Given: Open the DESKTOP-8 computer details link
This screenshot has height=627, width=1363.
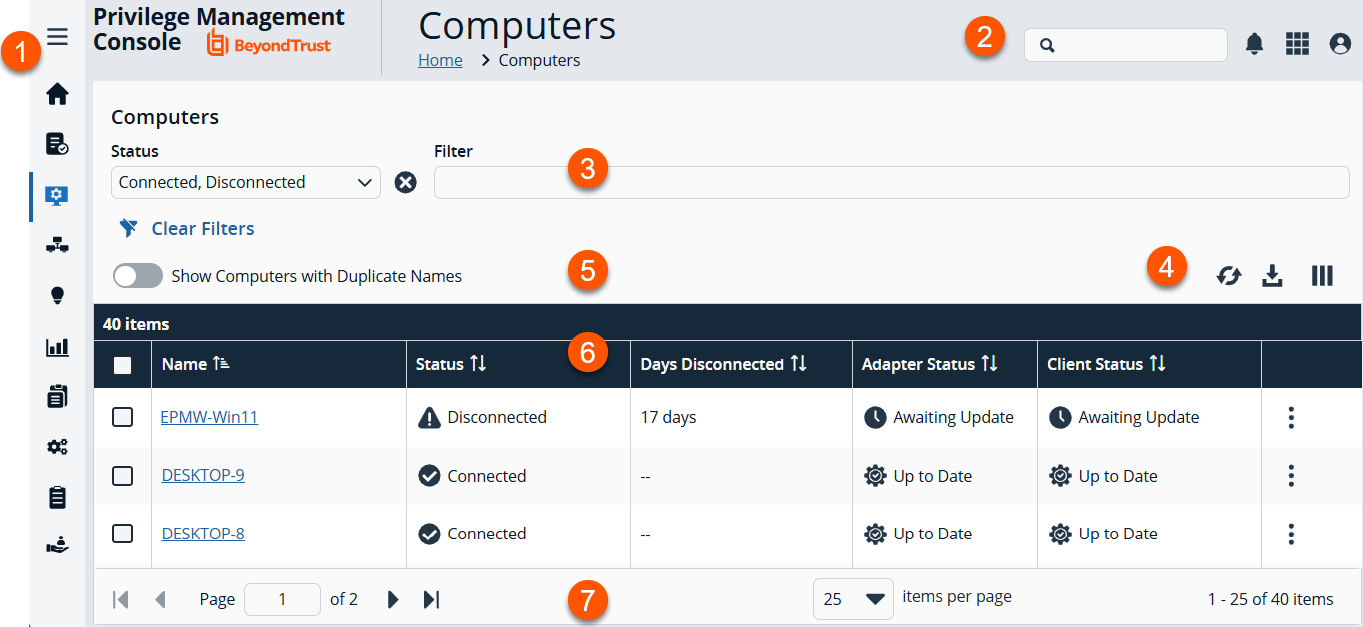Looking at the screenshot, I should [202, 533].
